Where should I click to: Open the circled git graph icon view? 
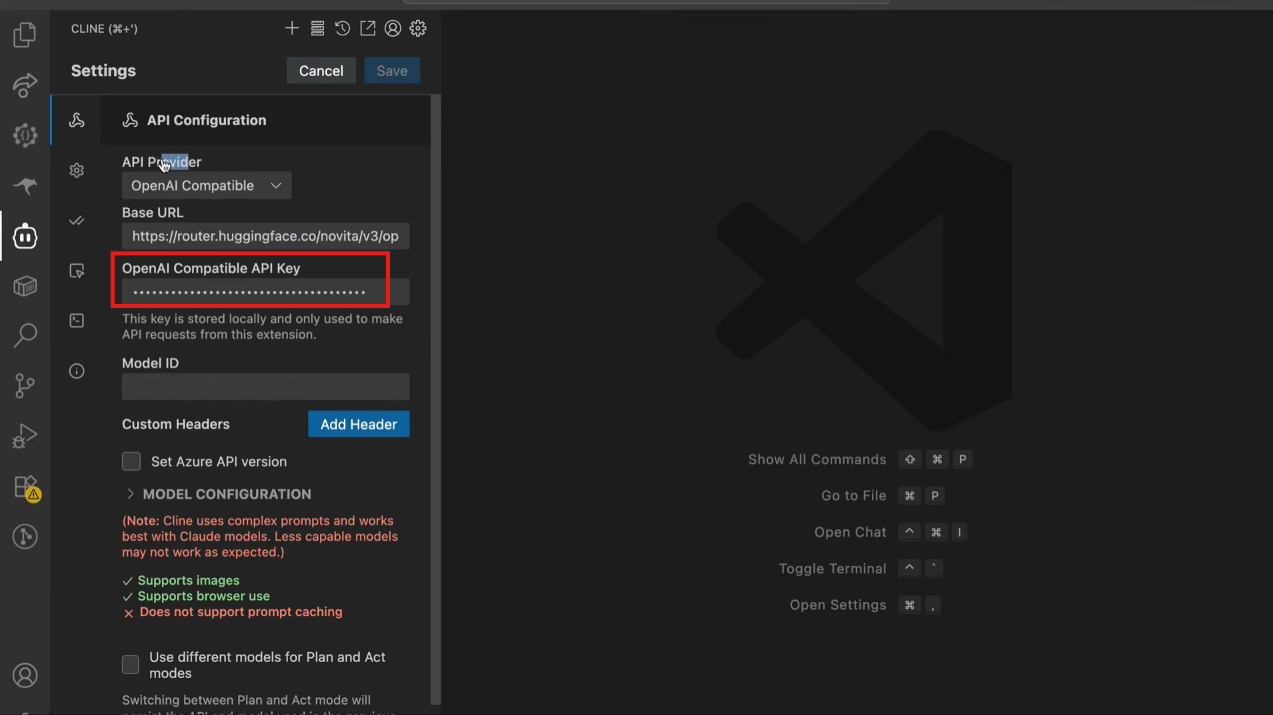[x=25, y=537]
